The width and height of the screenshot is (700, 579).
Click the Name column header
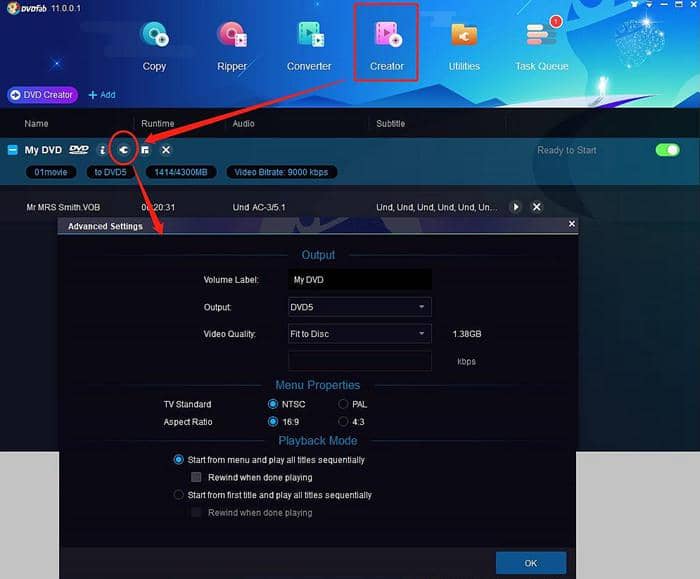point(36,124)
